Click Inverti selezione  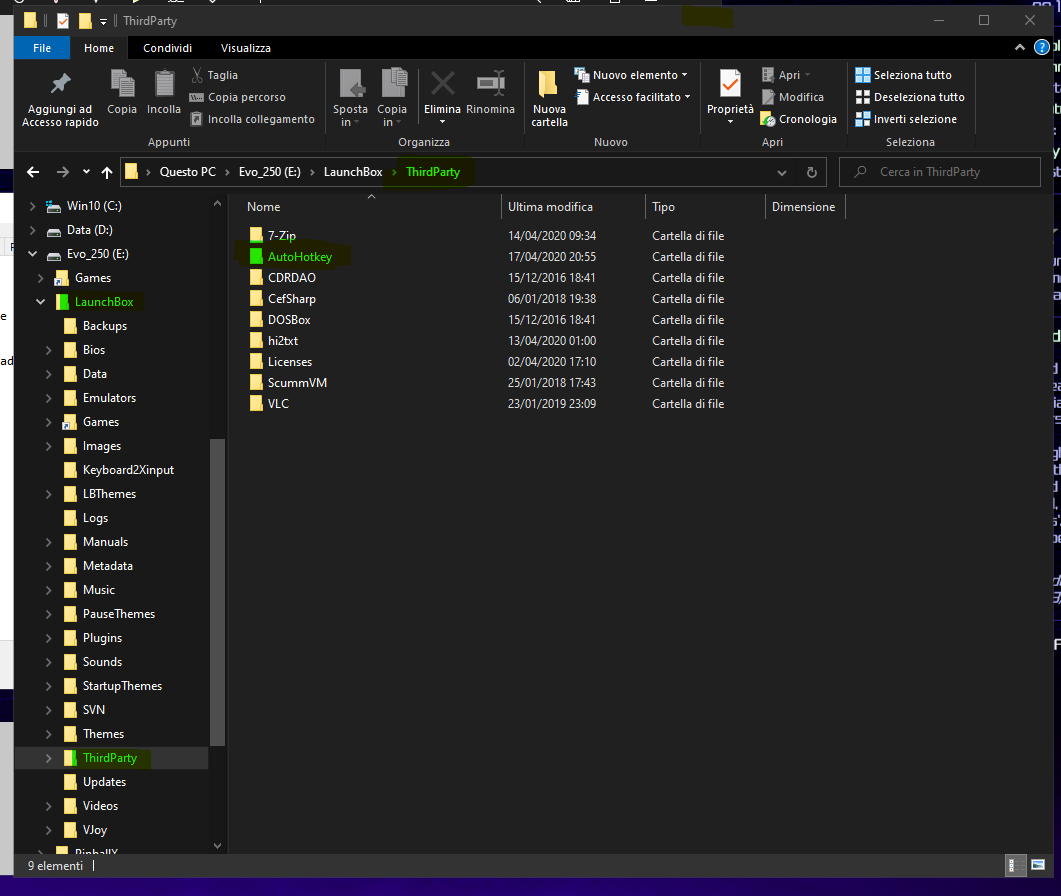[906, 119]
